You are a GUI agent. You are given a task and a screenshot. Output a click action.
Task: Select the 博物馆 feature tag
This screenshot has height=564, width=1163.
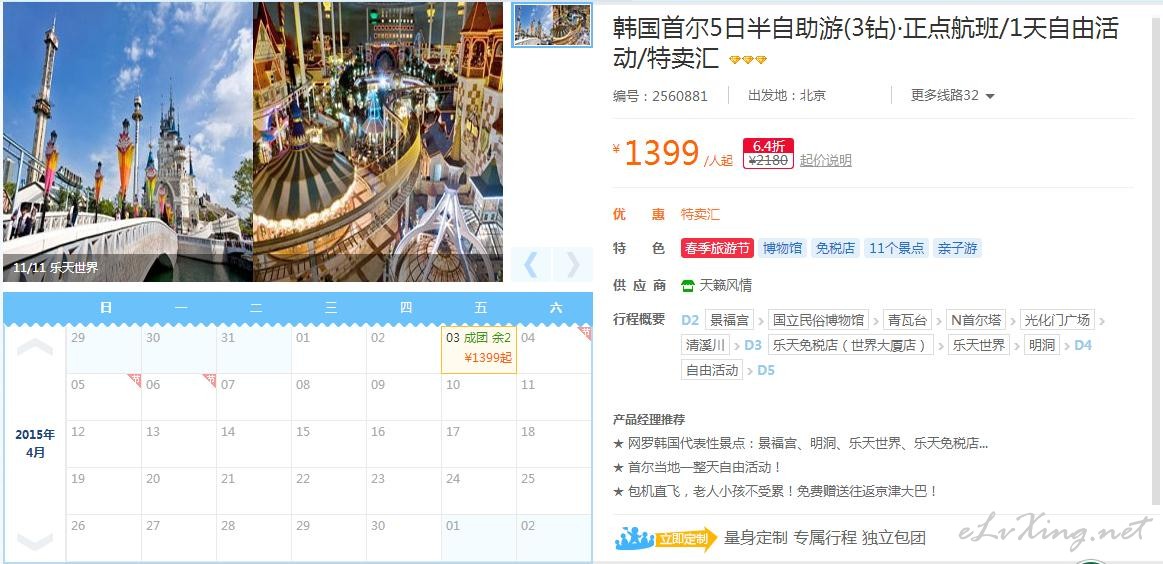pyautogui.click(x=783, y=249)
